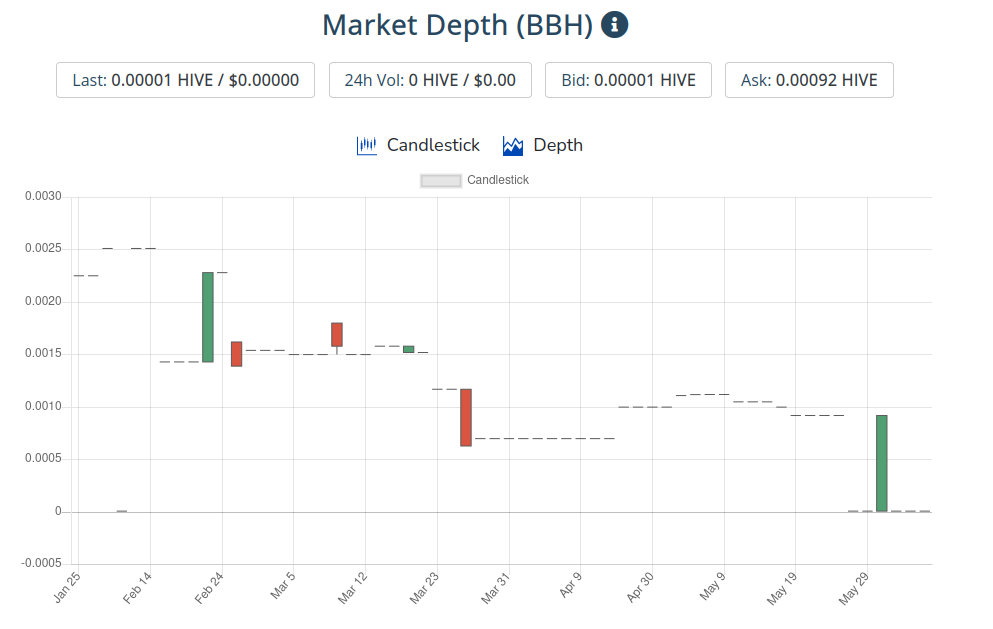Click the Feb 24 x-axis label

(x=209, y=587)
